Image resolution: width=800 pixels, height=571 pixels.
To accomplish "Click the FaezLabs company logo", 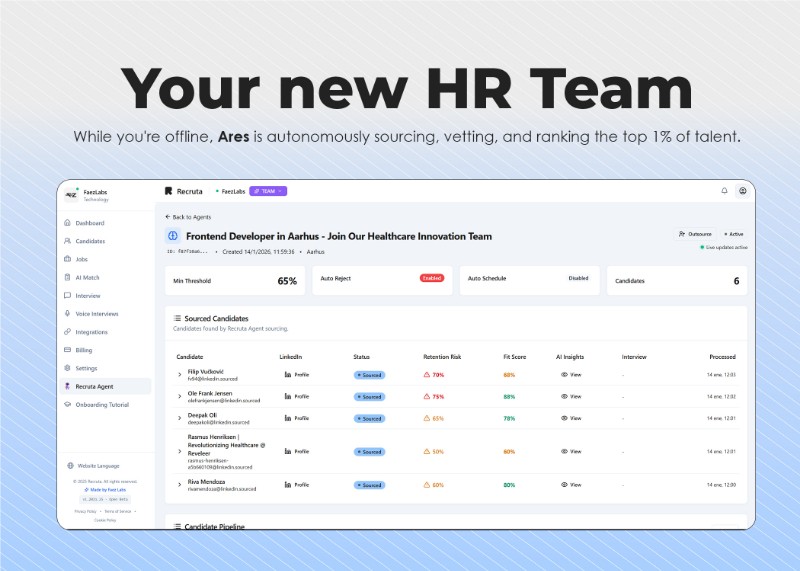I will point(71,195).
